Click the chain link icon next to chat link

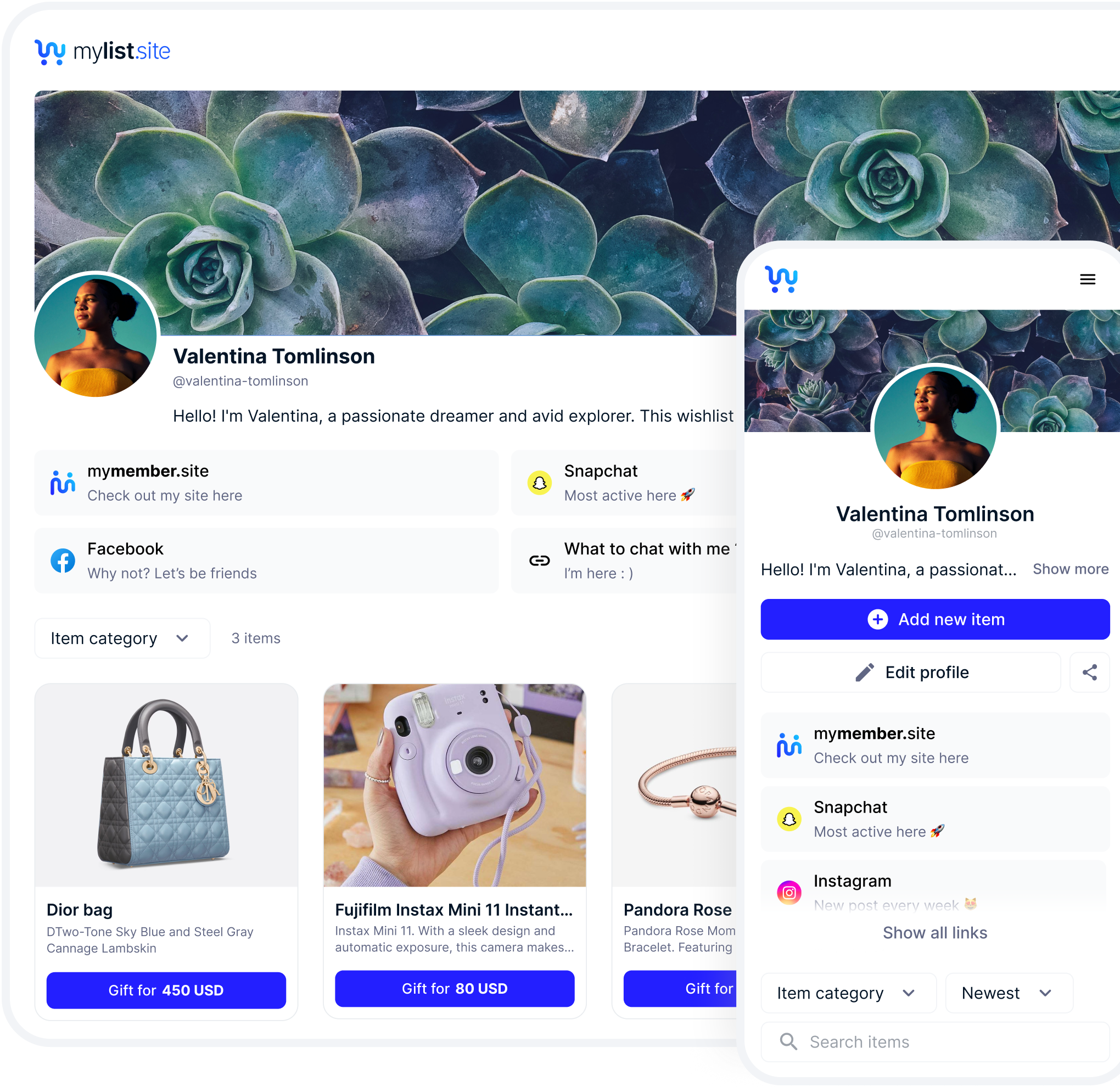pos(539,561)
